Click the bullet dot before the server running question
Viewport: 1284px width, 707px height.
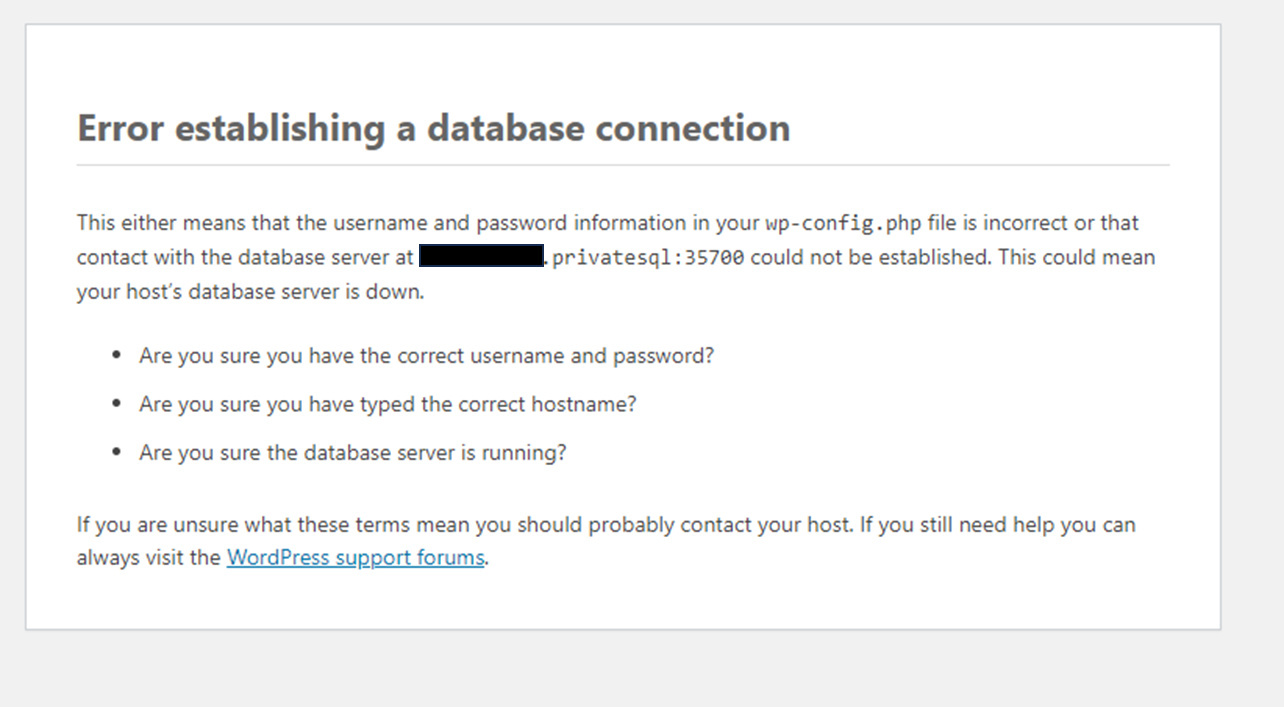(x=118, y=452)
